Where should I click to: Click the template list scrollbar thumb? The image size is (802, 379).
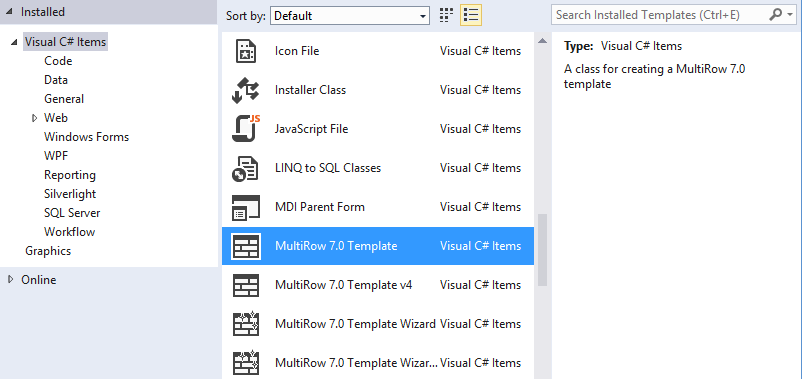pos(543,250)
